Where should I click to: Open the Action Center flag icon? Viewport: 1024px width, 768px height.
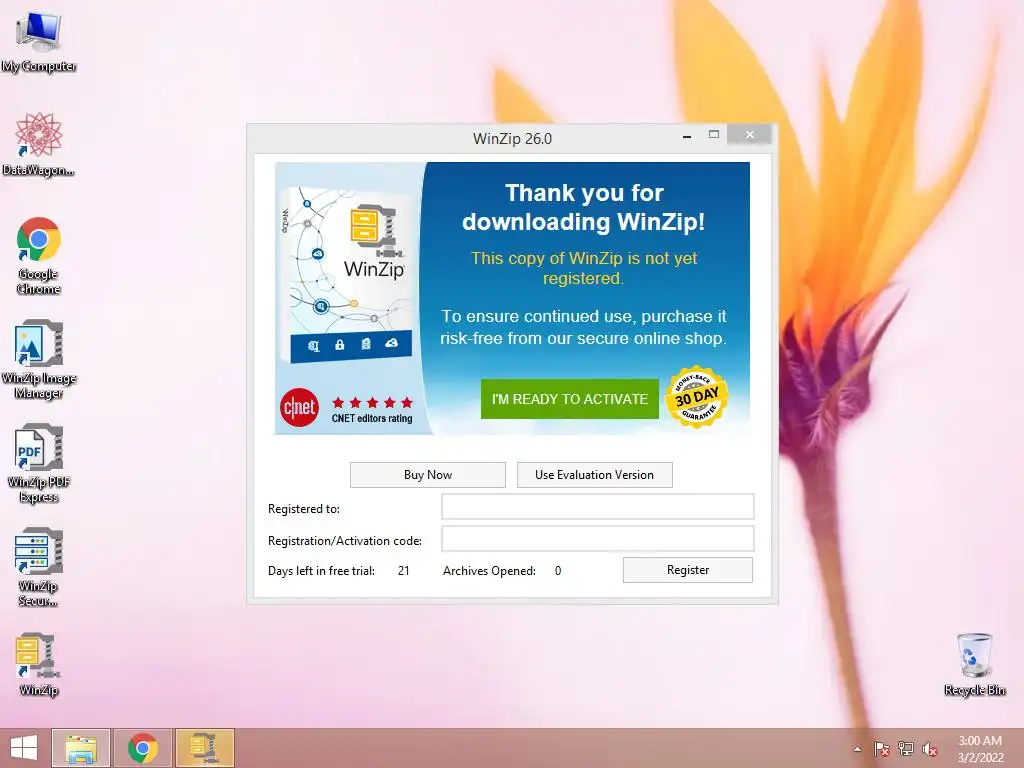(x=882, y=749)
